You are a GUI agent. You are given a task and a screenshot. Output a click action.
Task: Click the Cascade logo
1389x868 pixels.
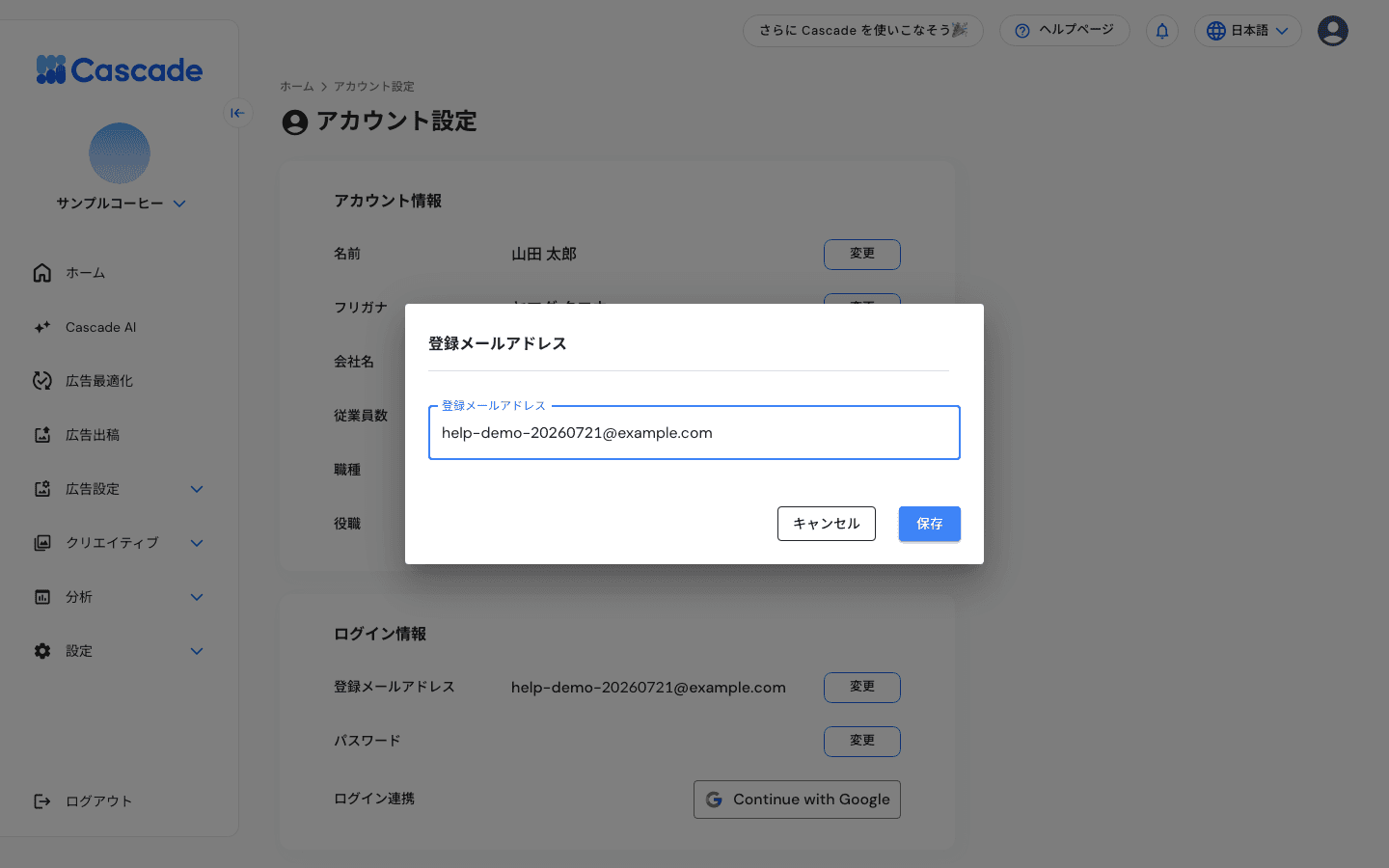click(120, 69)
